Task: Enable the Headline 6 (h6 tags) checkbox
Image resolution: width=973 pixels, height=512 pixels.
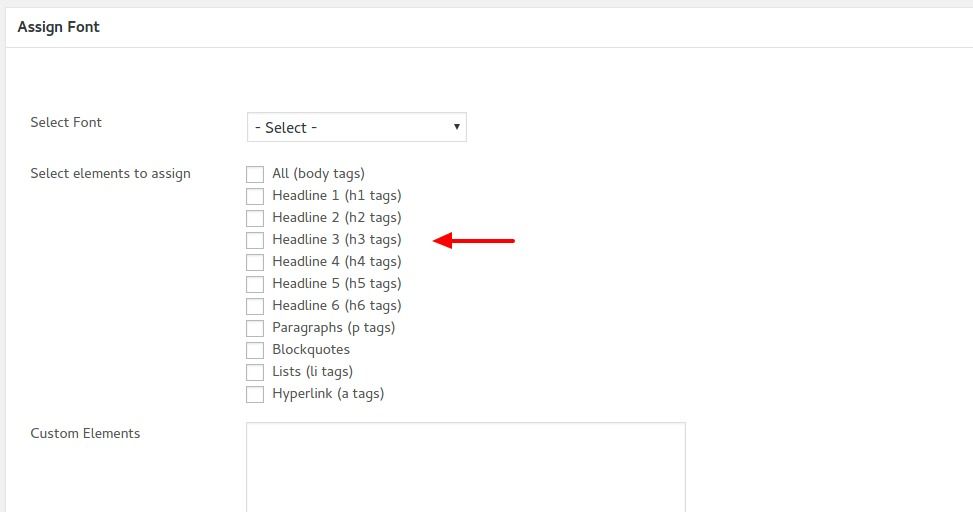Action: click(255, 307)
